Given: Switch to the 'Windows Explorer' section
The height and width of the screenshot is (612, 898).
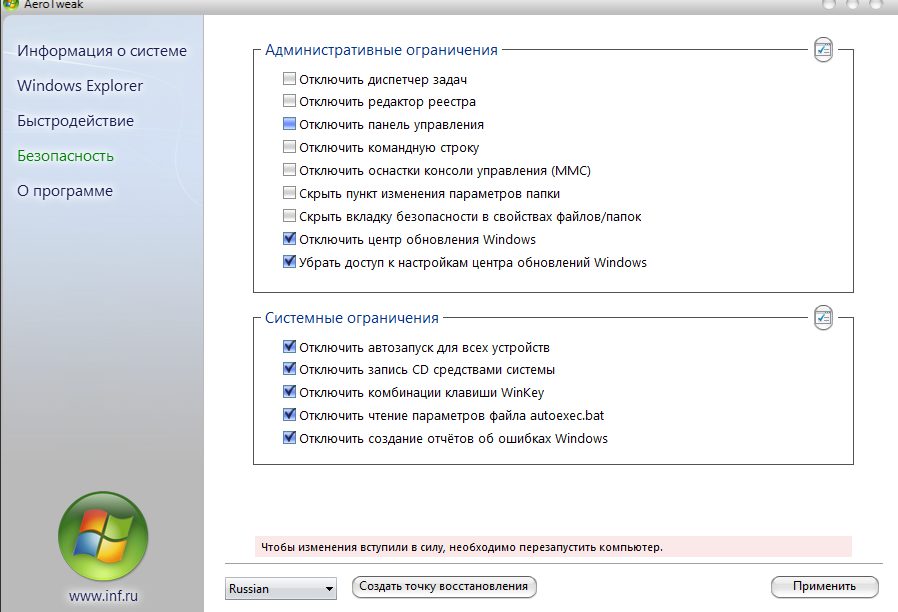Looking at the screenshot, I should [x=80, y=86].
